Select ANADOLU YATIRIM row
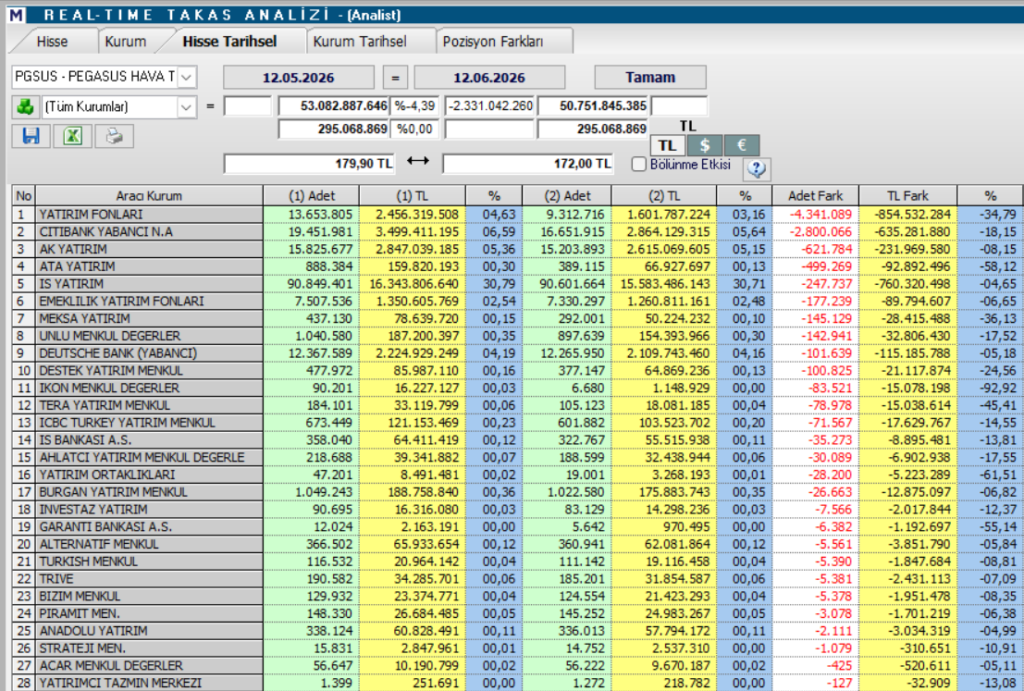The height and width of the screenshot is (691, 1024). point(517,631)
